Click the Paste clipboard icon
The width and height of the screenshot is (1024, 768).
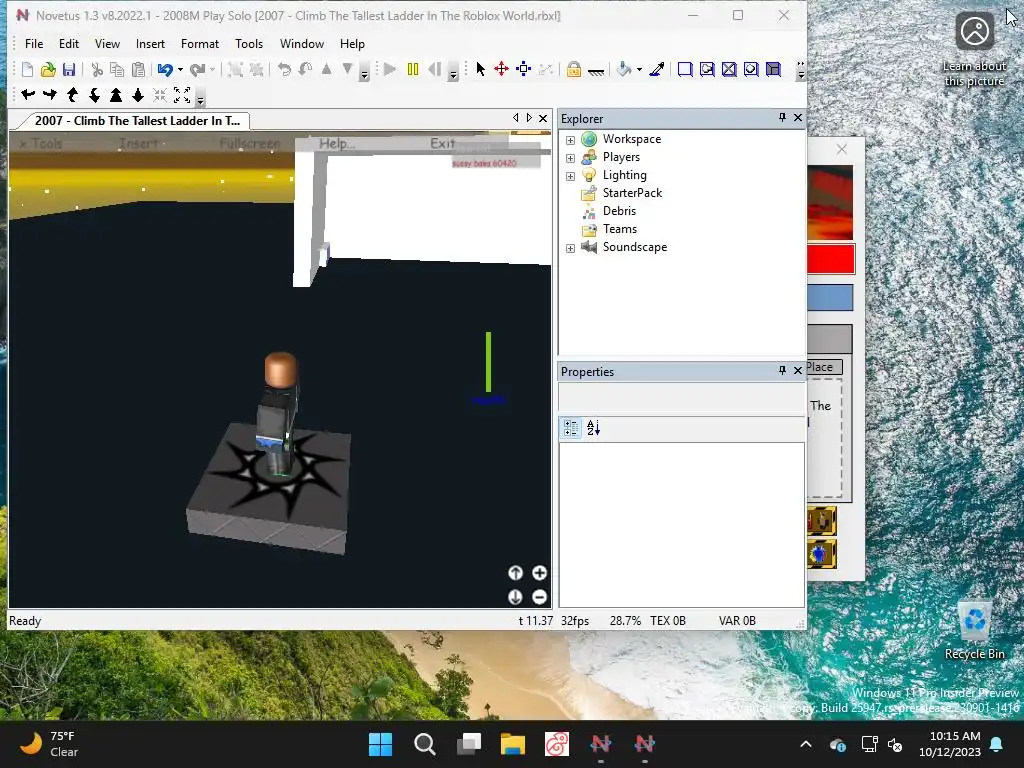pos(138,69)
